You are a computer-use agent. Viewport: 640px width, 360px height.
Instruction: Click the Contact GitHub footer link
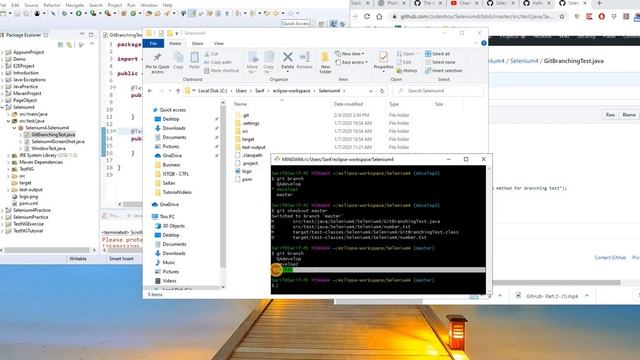(x=610, y=258)
